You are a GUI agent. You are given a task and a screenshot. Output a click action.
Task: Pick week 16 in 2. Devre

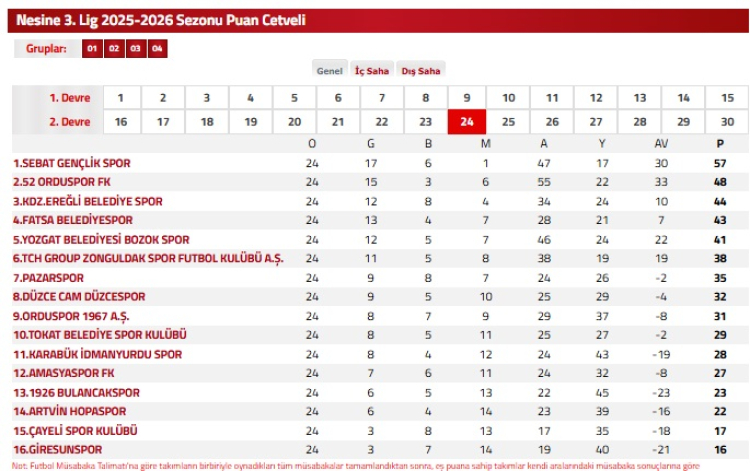[120, 122]
